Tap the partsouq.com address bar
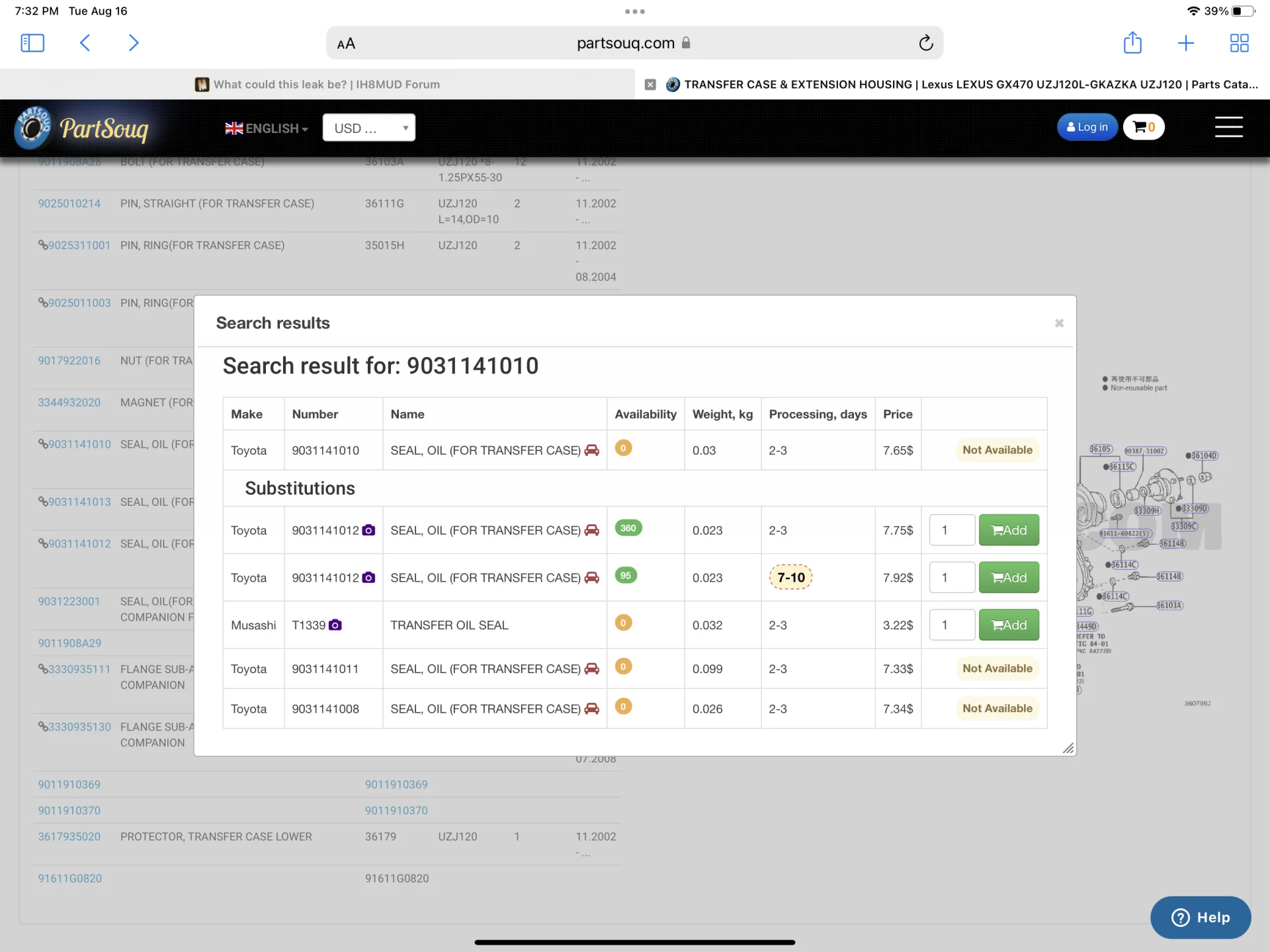The height and width of the screenshot is (952, 1270). [634, 43]
